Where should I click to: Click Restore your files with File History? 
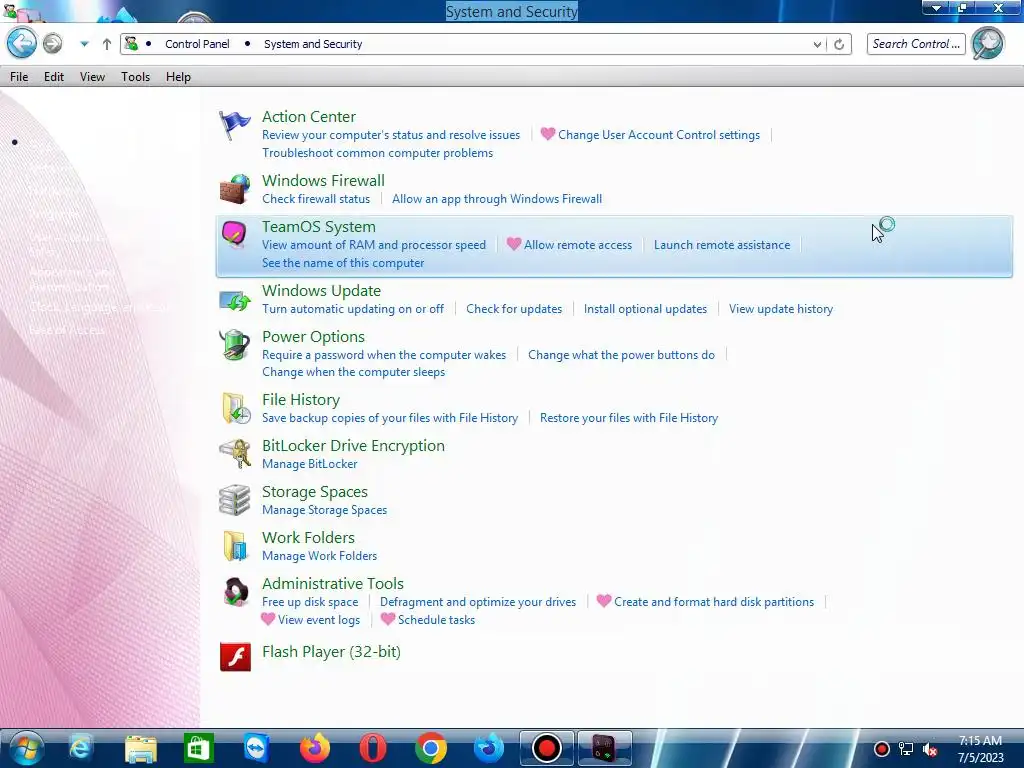[x=628, y=418]
